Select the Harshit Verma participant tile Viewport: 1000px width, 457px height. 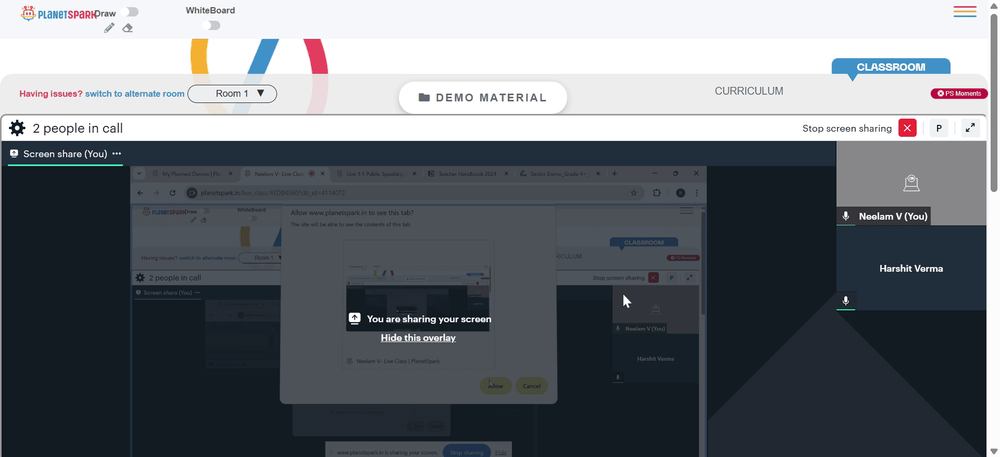911,268
